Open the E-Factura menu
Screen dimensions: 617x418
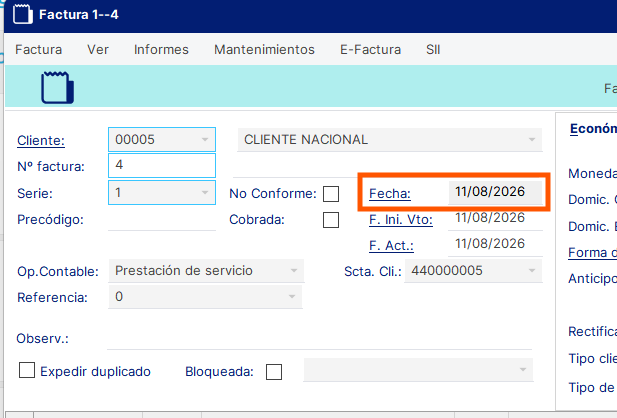tap(370, 50)
